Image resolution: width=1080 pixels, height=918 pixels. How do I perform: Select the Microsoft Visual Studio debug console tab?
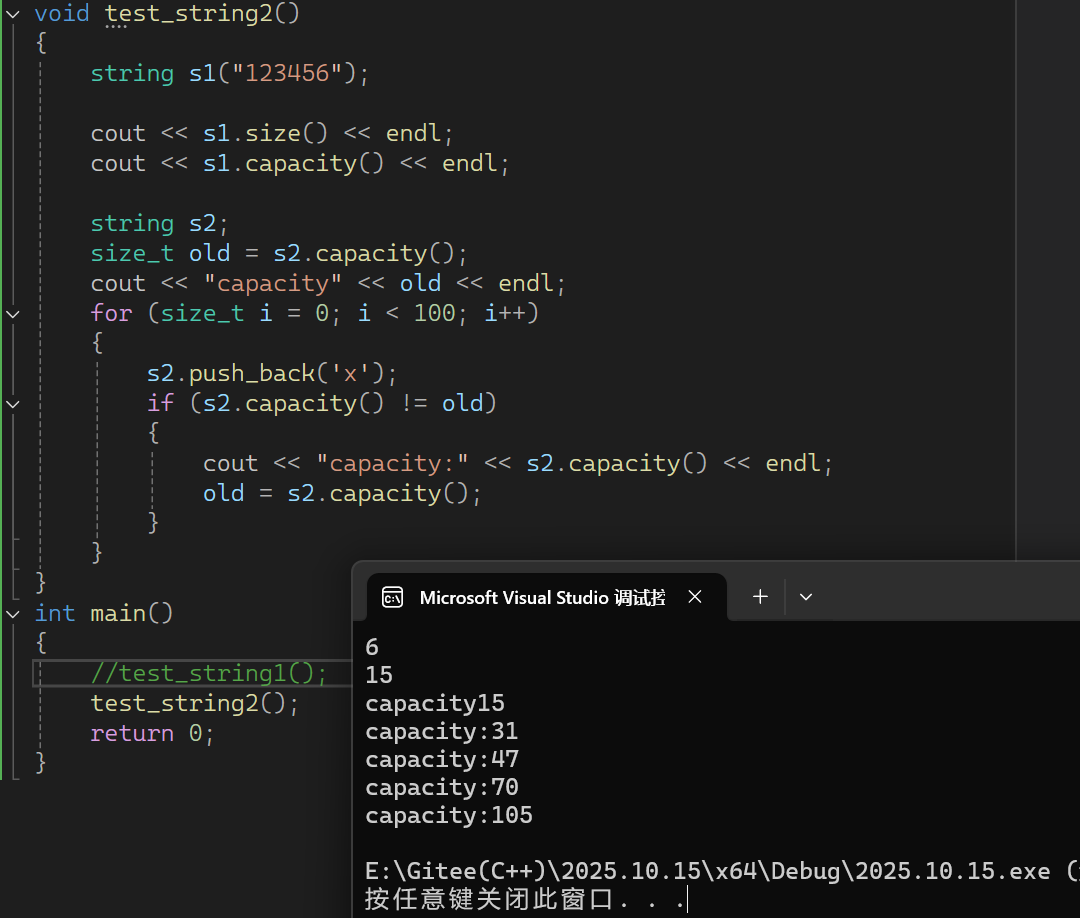click(547, 597)
